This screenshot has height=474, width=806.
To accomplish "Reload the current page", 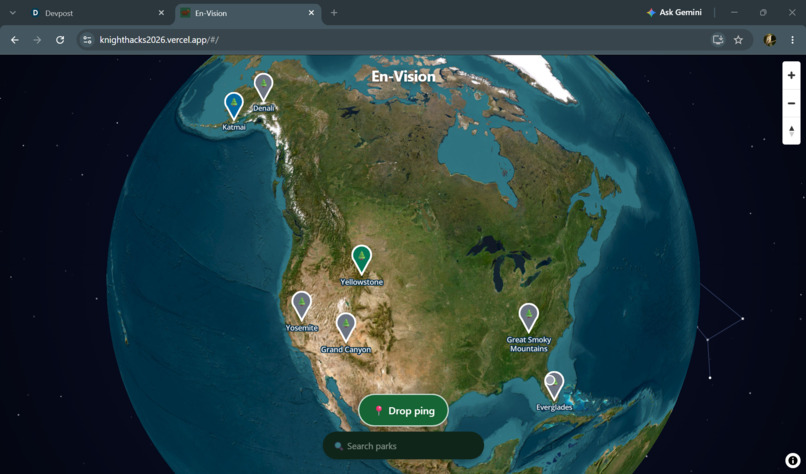I will 60,40.
